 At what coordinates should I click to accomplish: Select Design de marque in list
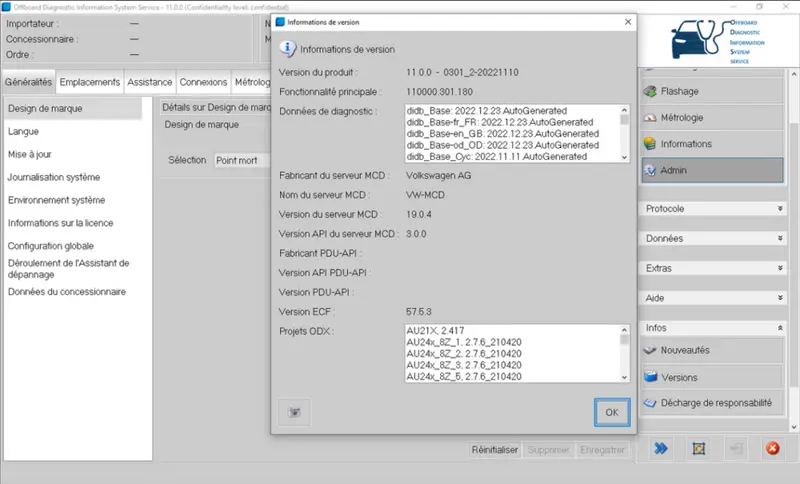coord(73,109)
